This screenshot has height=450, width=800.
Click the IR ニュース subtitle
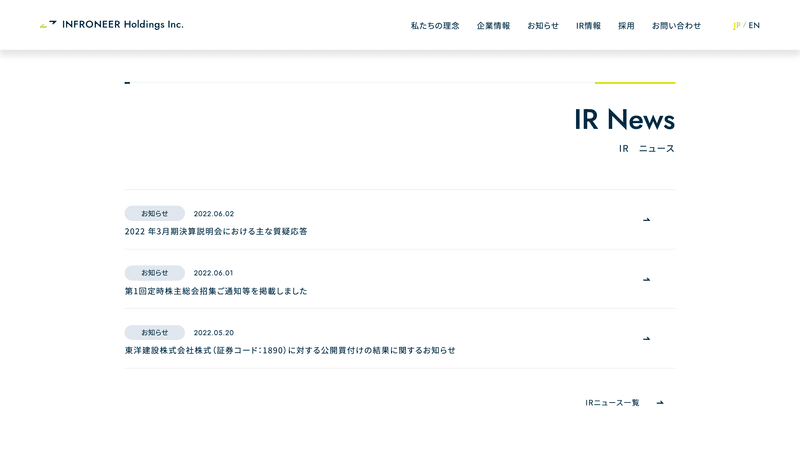(646, 148)
